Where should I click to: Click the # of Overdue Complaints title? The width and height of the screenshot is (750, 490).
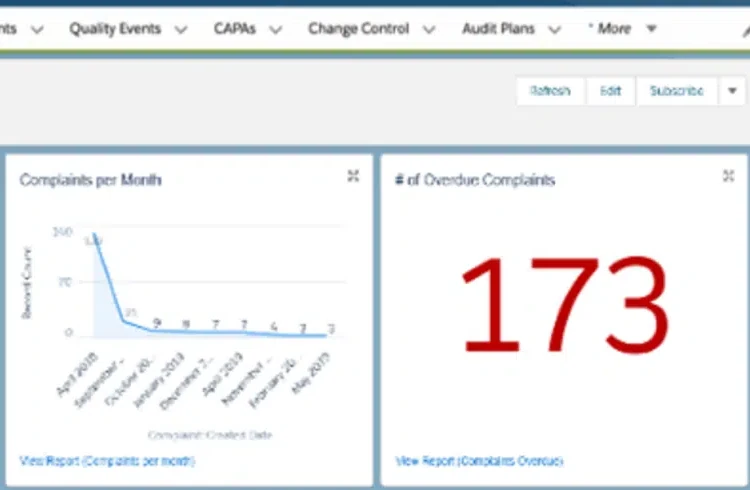475,180
